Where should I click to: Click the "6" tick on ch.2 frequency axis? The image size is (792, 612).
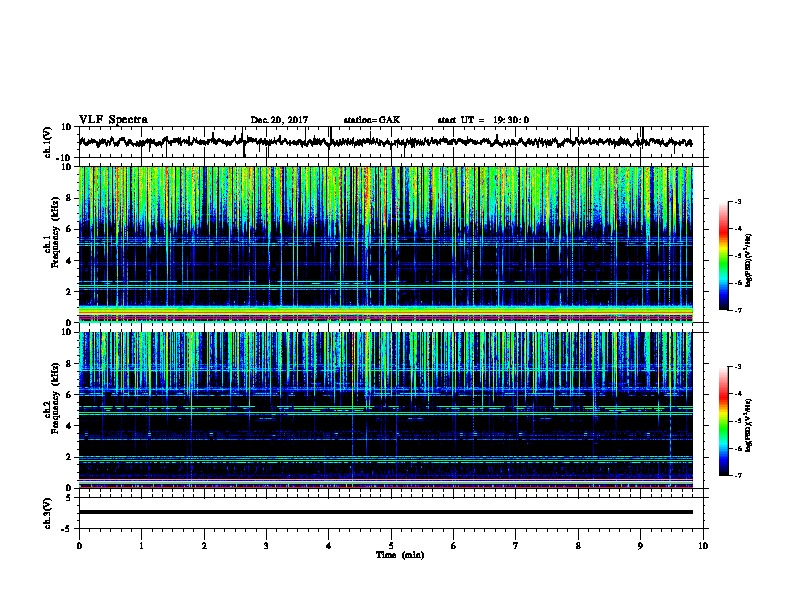(x=70, y=395)
